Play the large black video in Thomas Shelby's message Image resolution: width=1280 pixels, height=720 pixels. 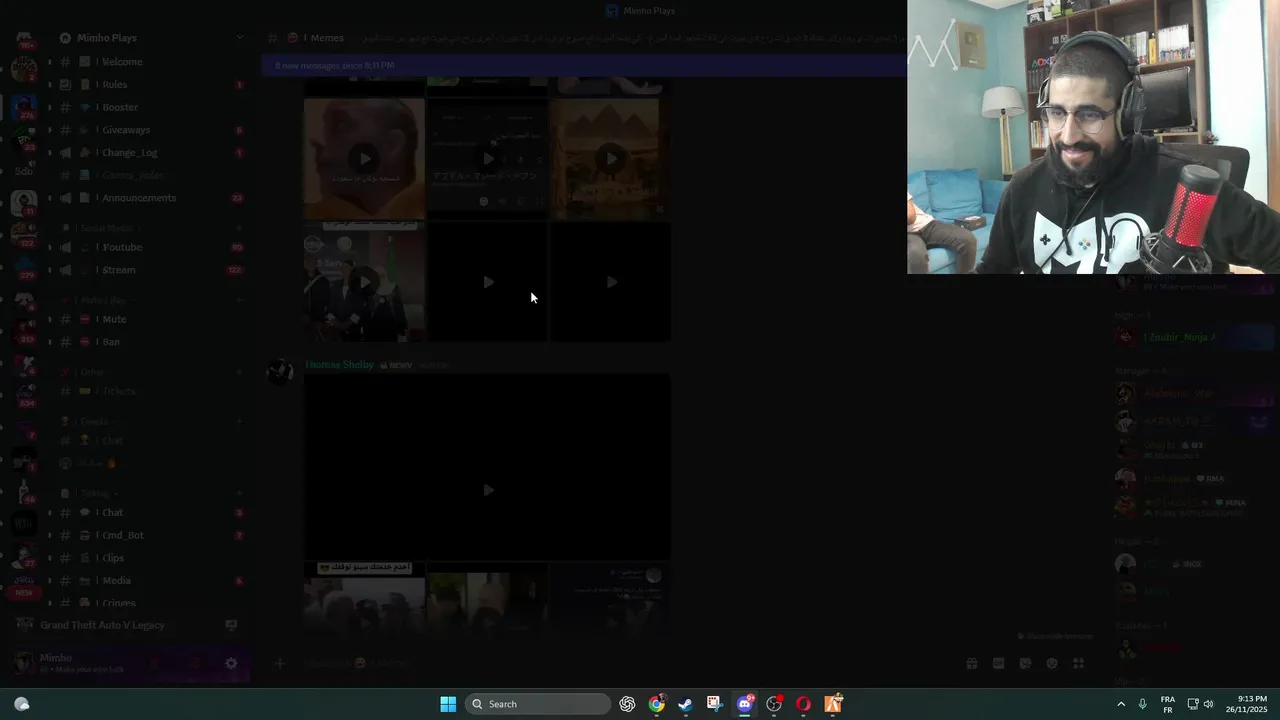[x=488, y=468]
